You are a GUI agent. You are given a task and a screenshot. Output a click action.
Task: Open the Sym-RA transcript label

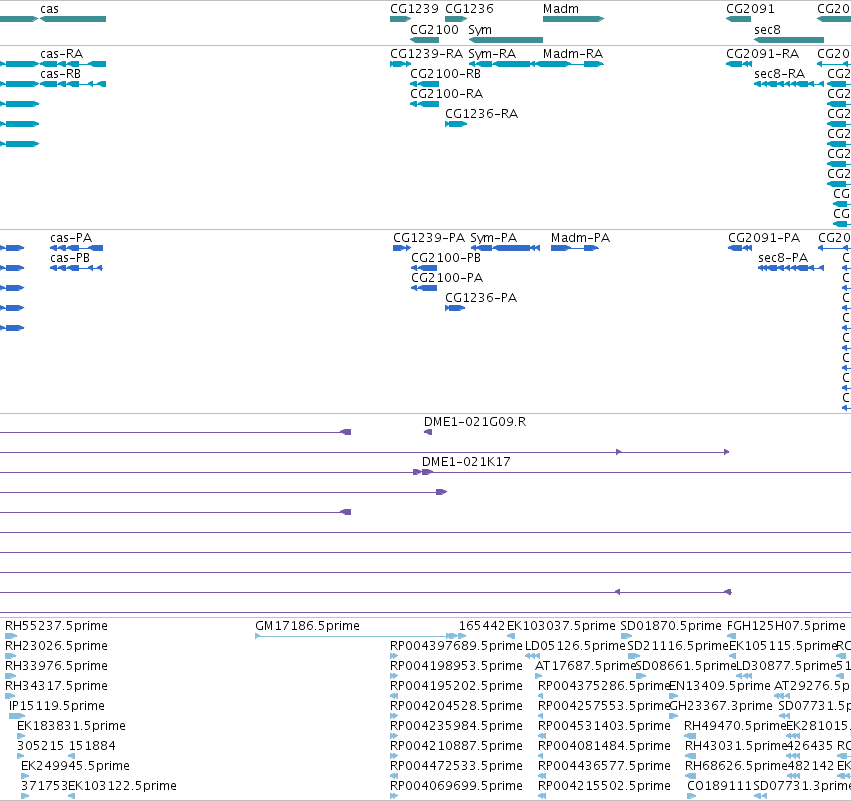[492, 54]
